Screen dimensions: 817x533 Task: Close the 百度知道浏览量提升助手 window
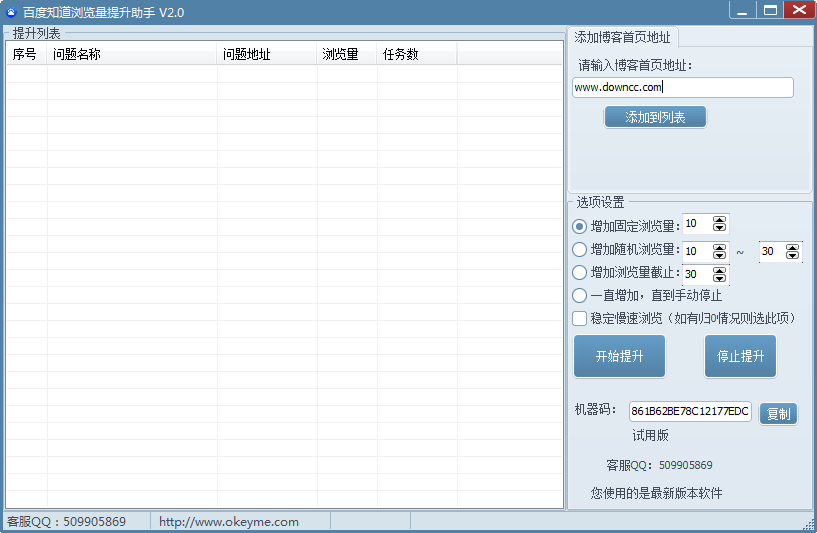(799, 10)
